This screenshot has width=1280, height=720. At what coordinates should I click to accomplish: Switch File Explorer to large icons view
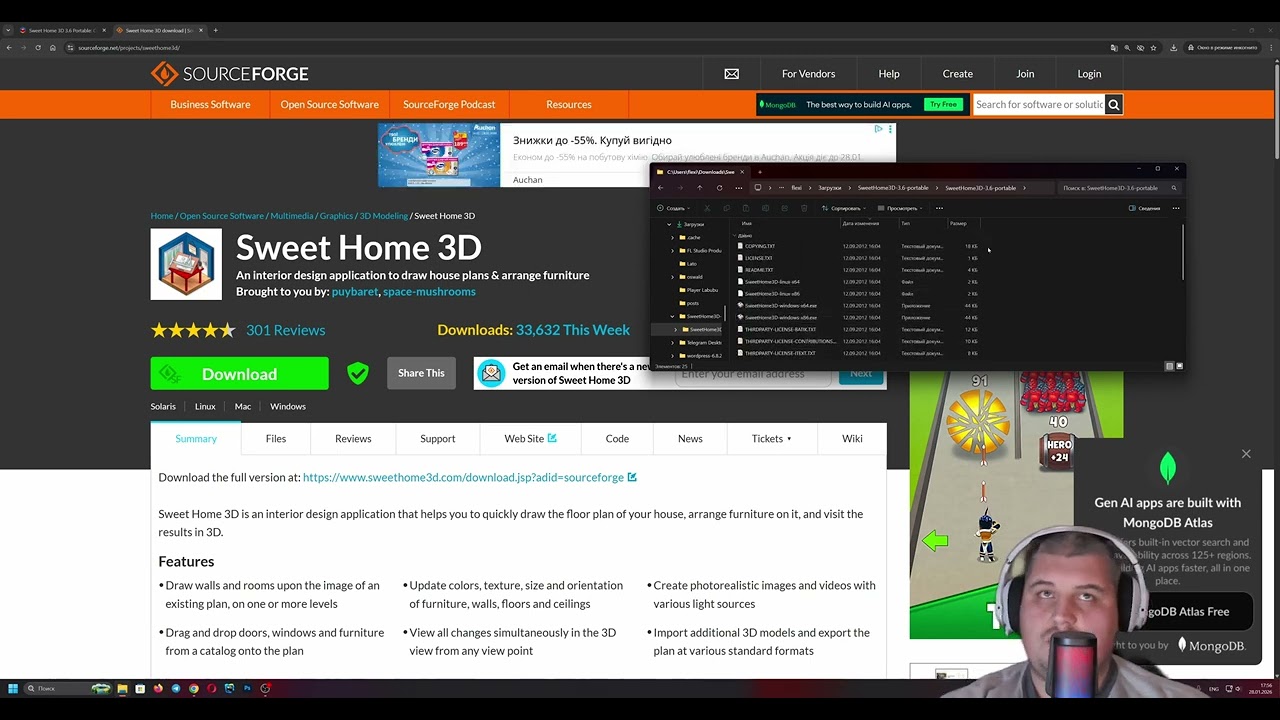click(x=1180, y=366)
